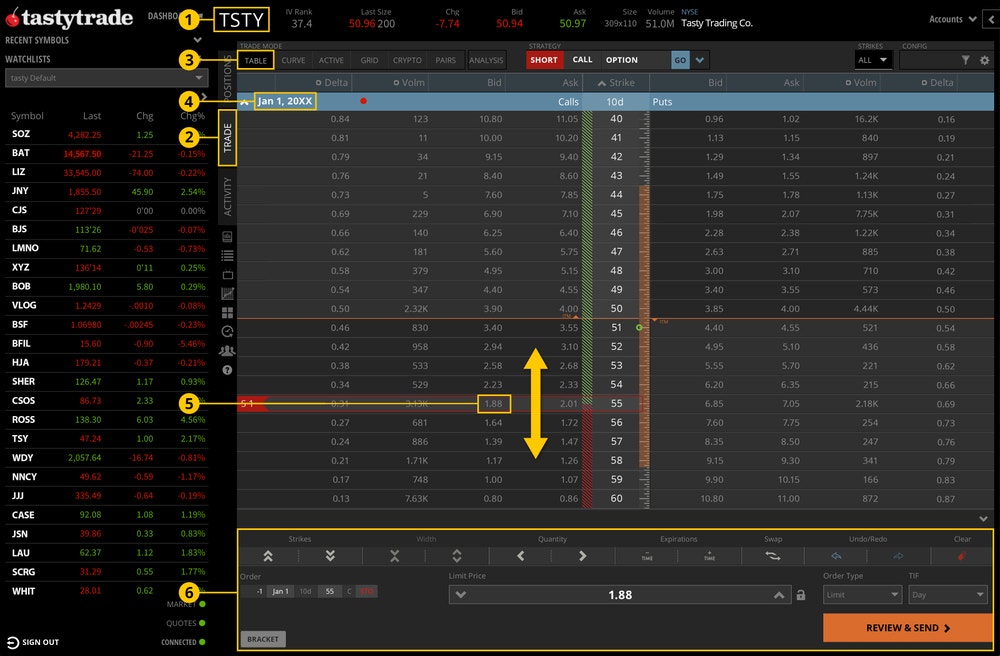
Task: Raise limit price with up arrow
Action: 779,595
